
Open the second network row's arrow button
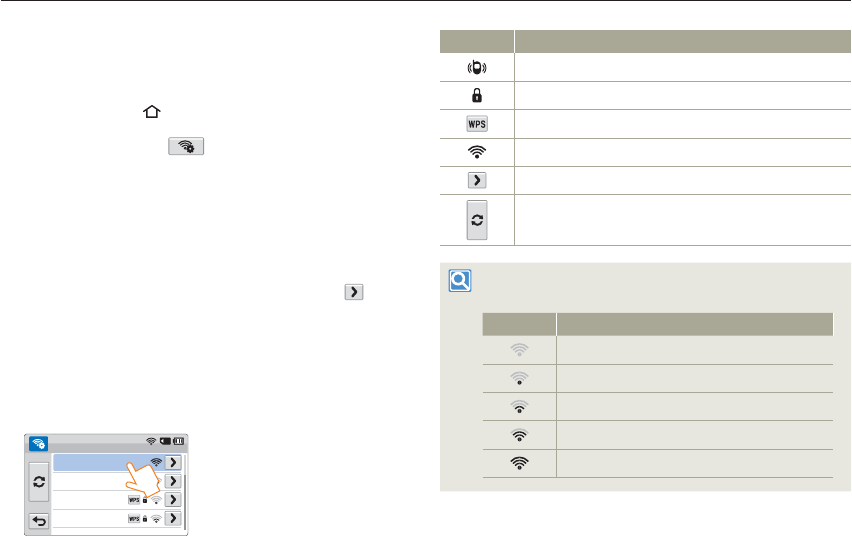click(x=174, y=481)
